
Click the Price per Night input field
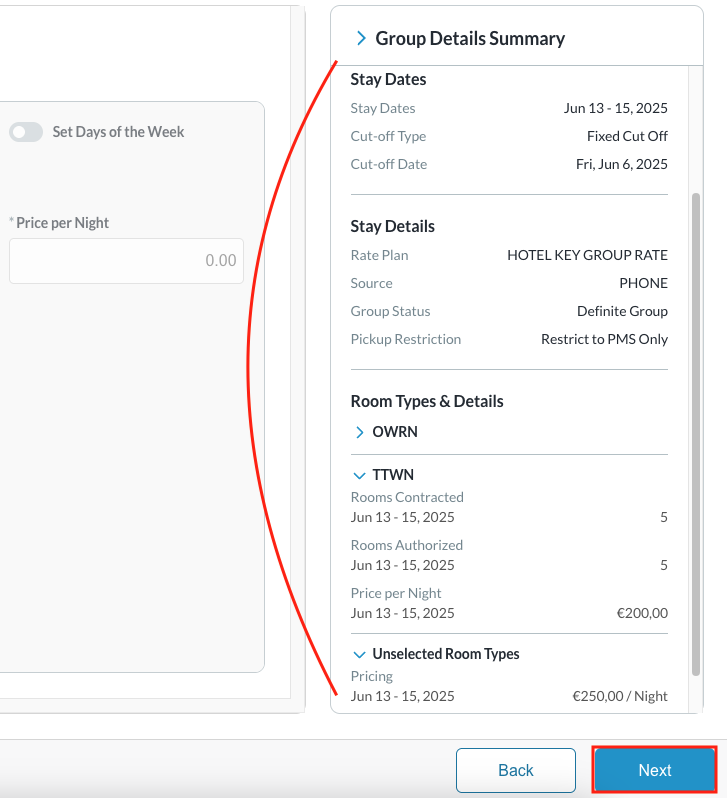[126, 261]
